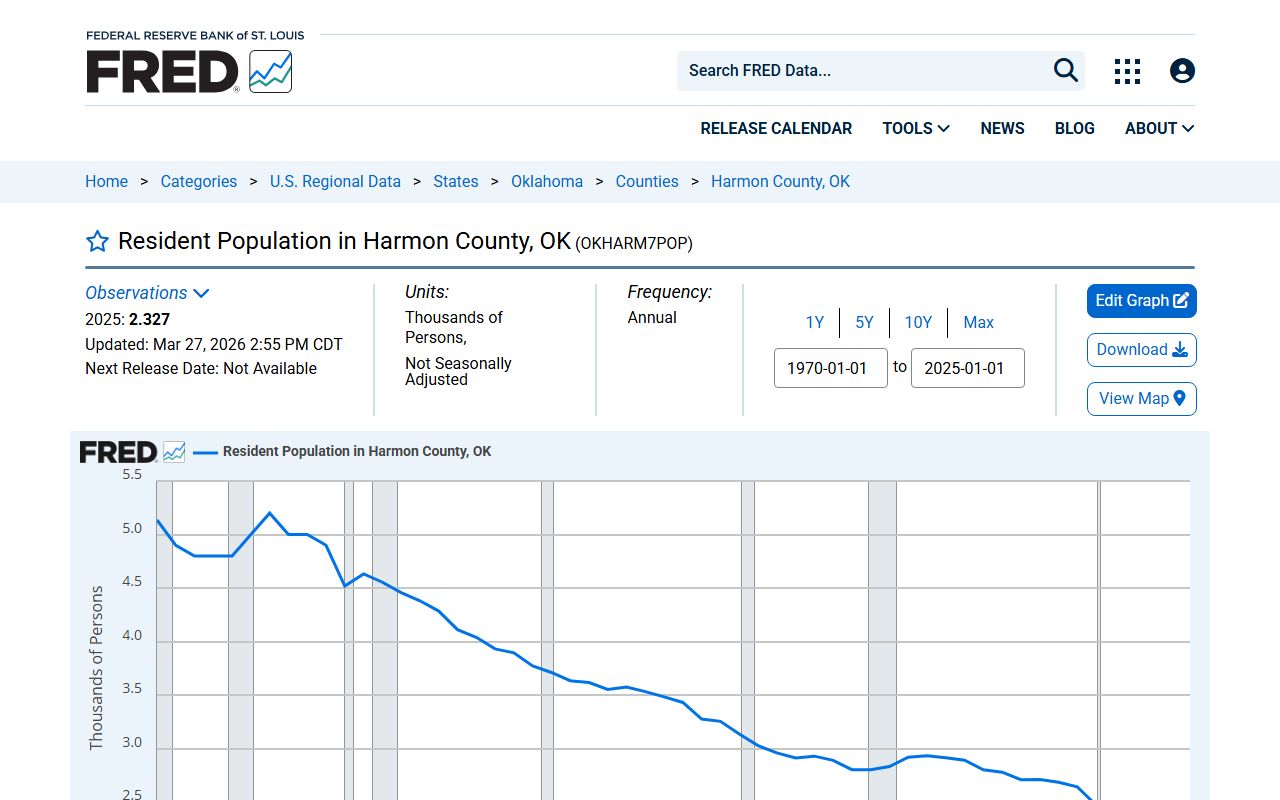The image size is (1280, 800).
Task: Click the end date field 2025-01-01
Action: 968,368
